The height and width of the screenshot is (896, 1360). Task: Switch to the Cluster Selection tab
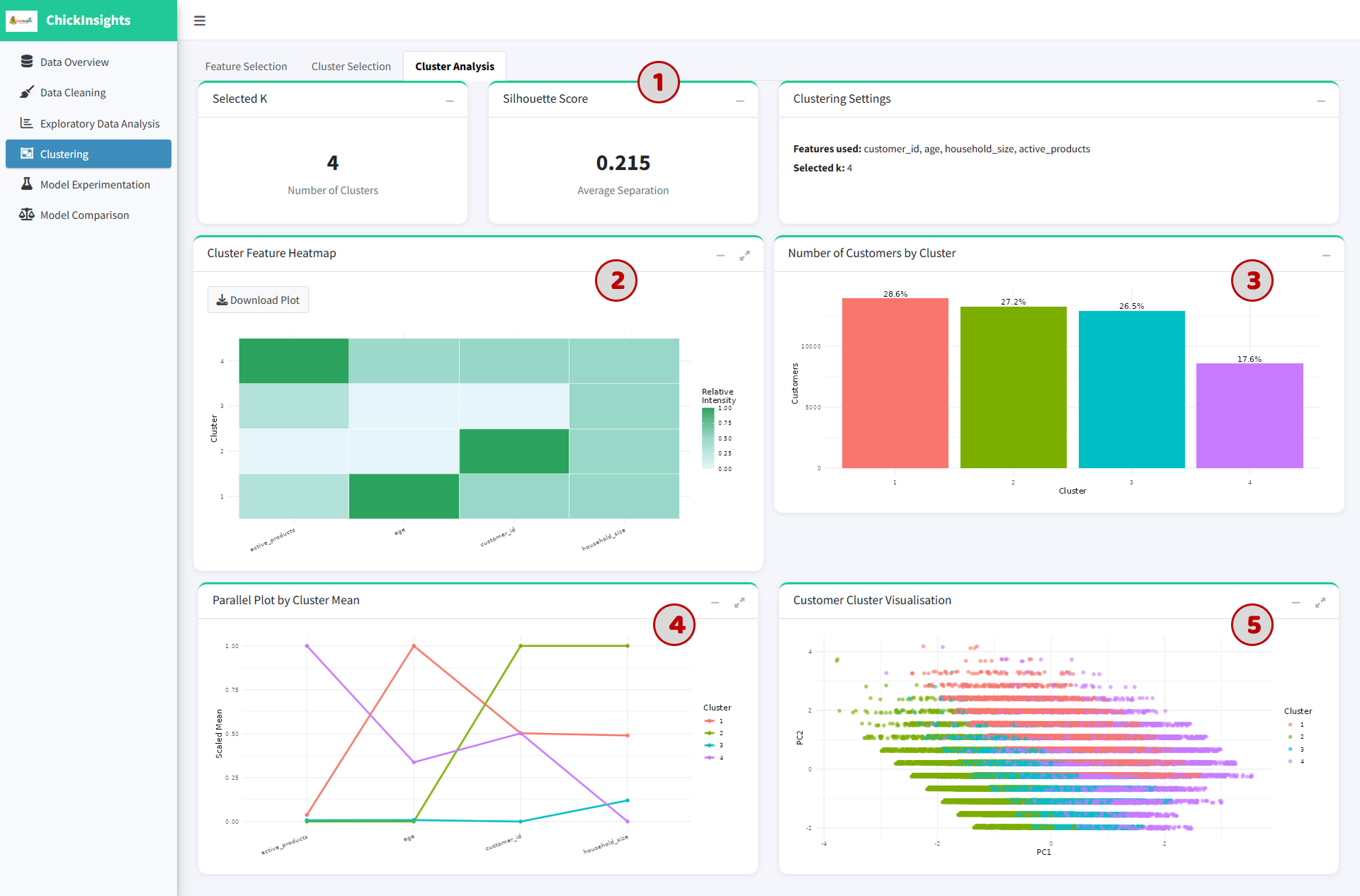pos(351,66)
